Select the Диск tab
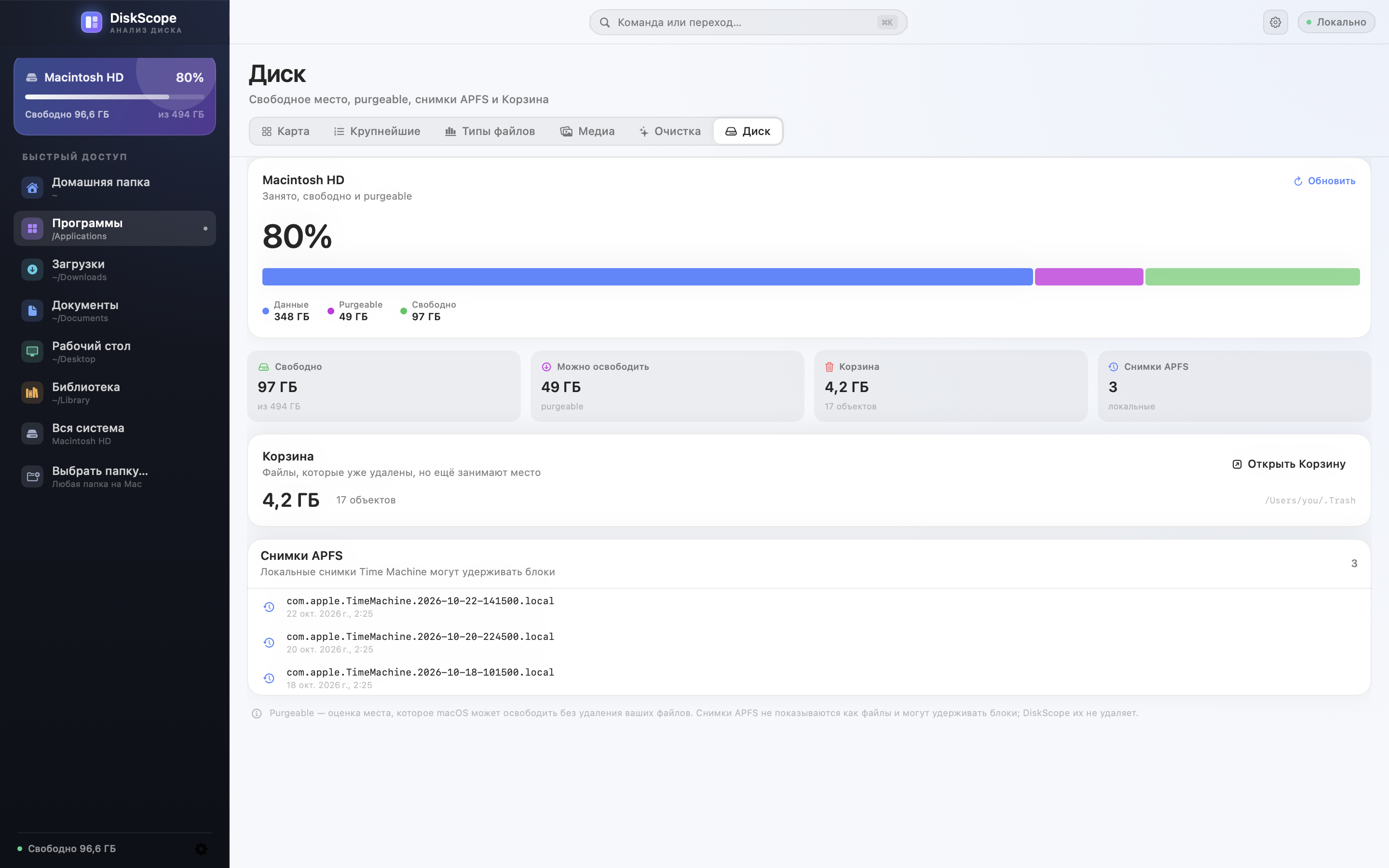 (747, 132)
